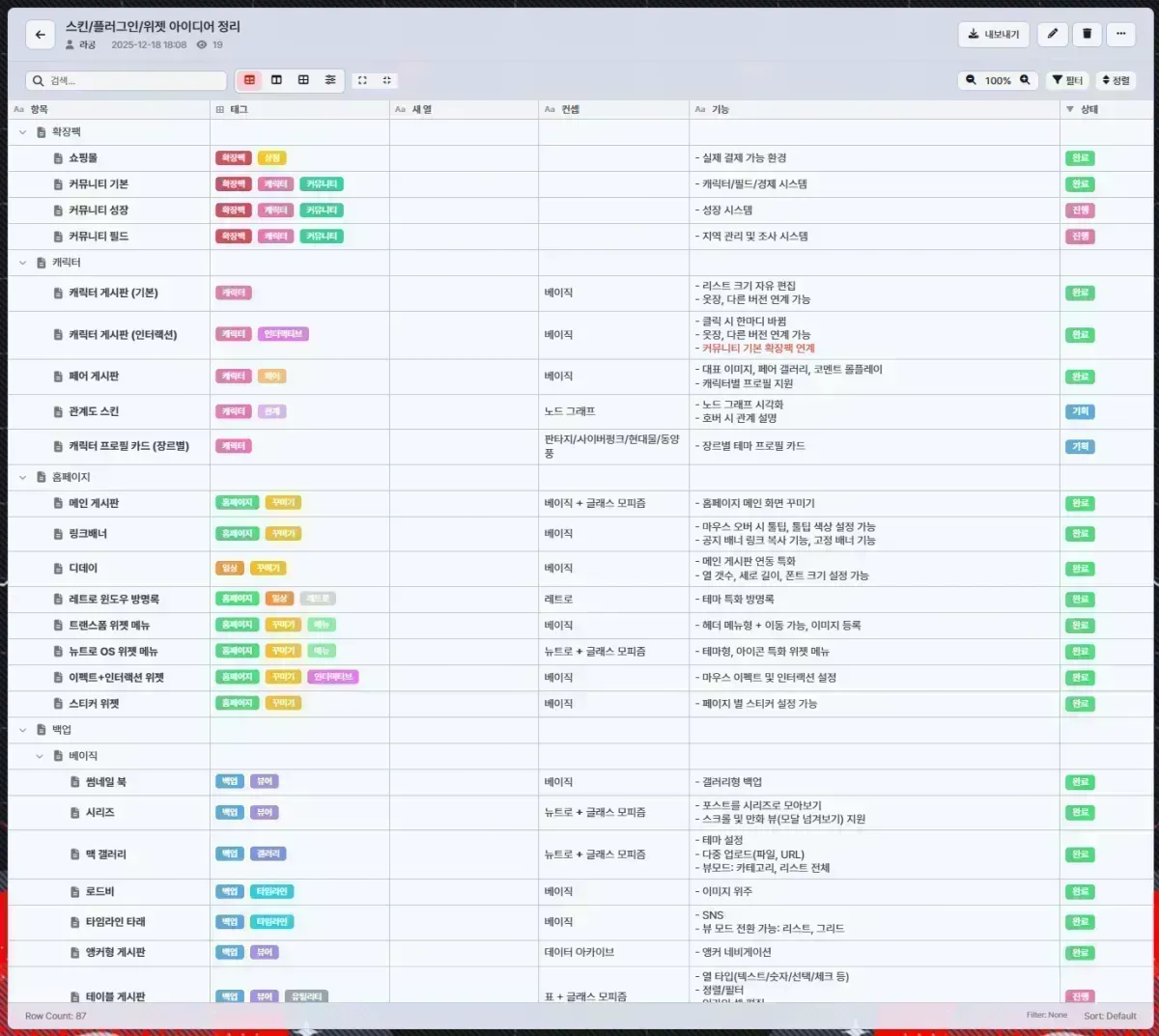Select the 캐릭터 게시판 (인터랙션) row title
This screenshot has width=1159, height=1036.
click(123, 335)
